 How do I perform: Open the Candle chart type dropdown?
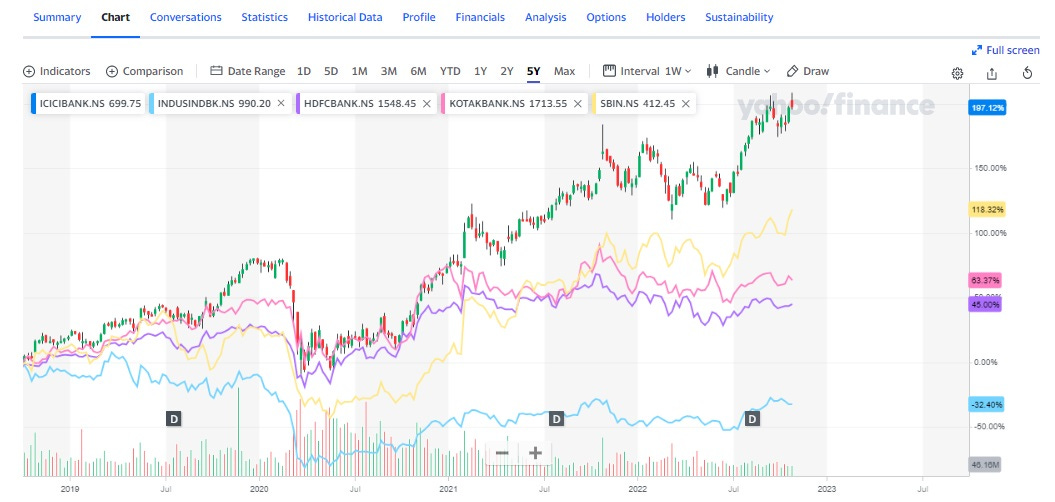[738, 71]
